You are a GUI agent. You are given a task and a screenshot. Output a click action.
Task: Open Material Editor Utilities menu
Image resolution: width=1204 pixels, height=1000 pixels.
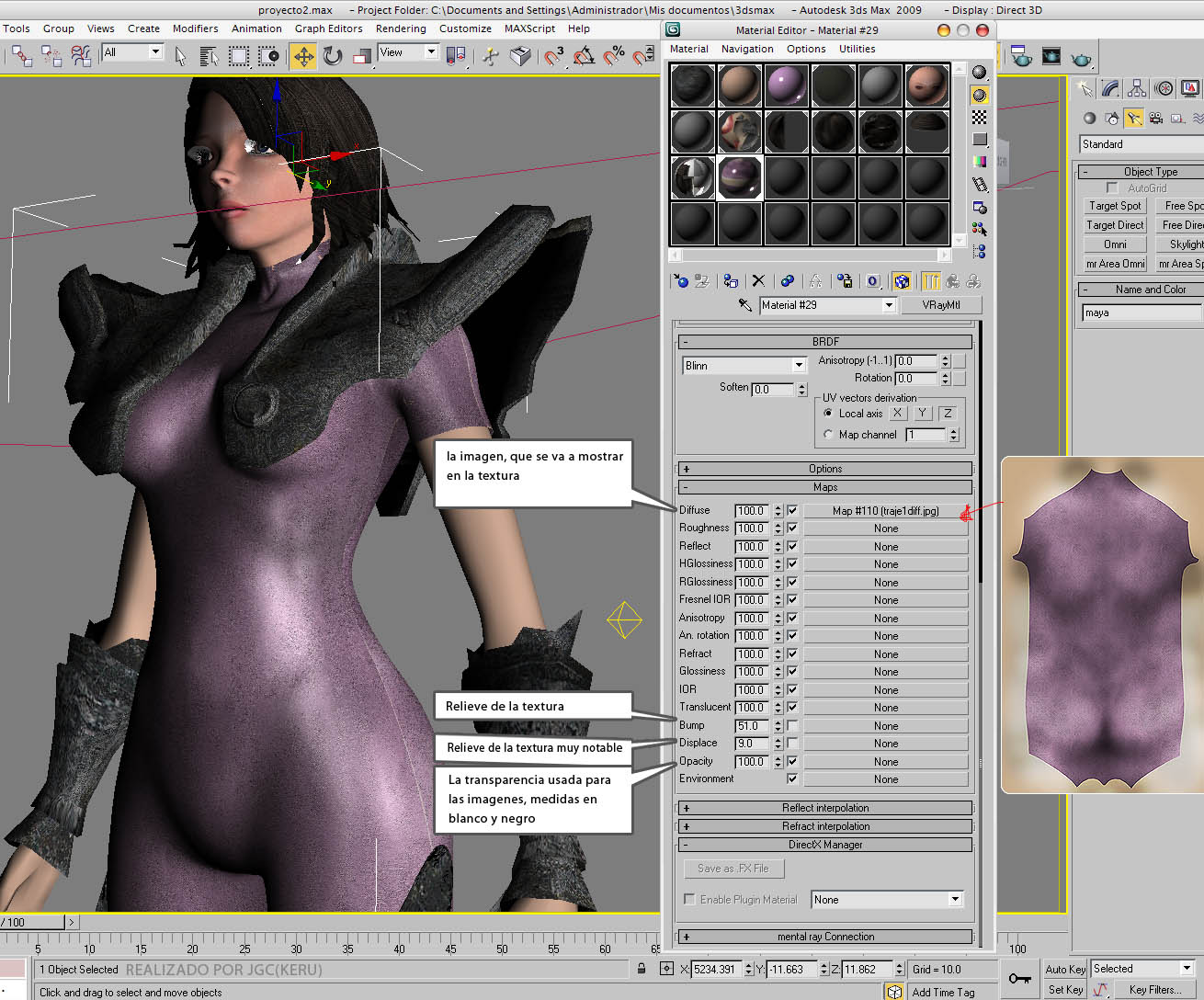857,49
